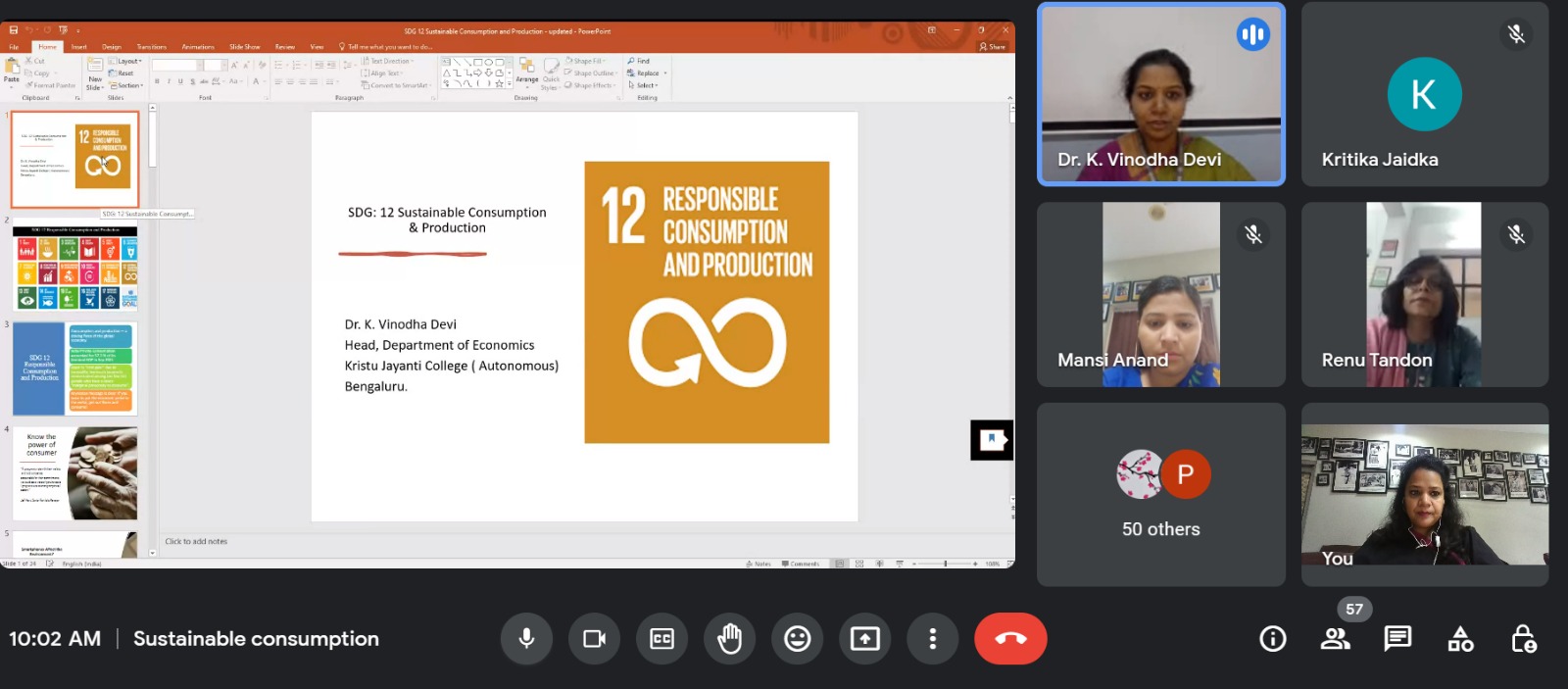1568x689 pixels.
Task: Toggle Underline formatting
Action: click(x=180, y=81)
